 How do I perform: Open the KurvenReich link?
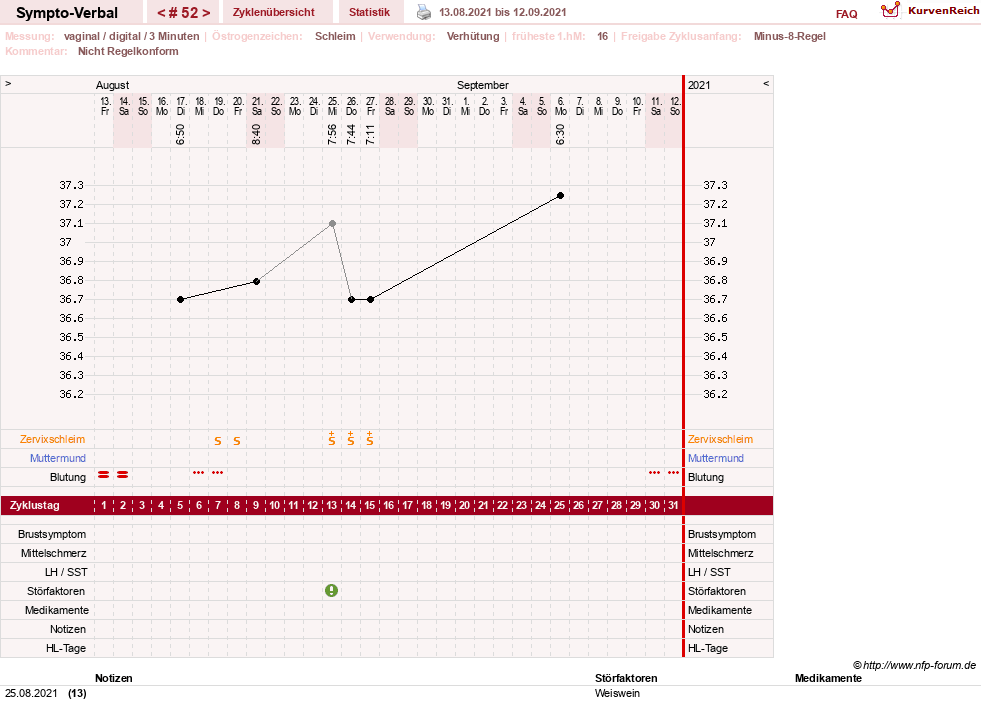(943, 11)
